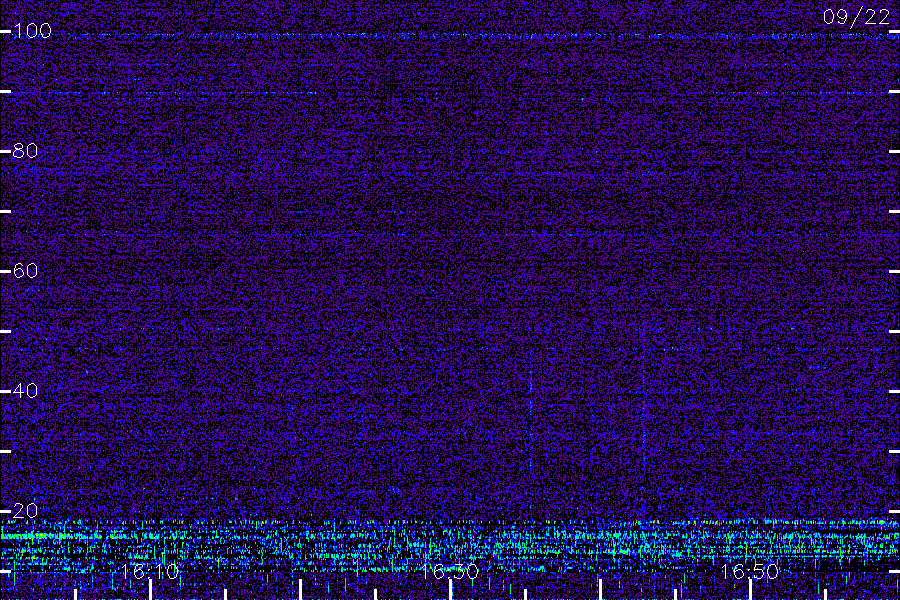The width and height of the screenshot is (900, 600).
Task: Click the 16:50 time axis label
Action: 750,571
